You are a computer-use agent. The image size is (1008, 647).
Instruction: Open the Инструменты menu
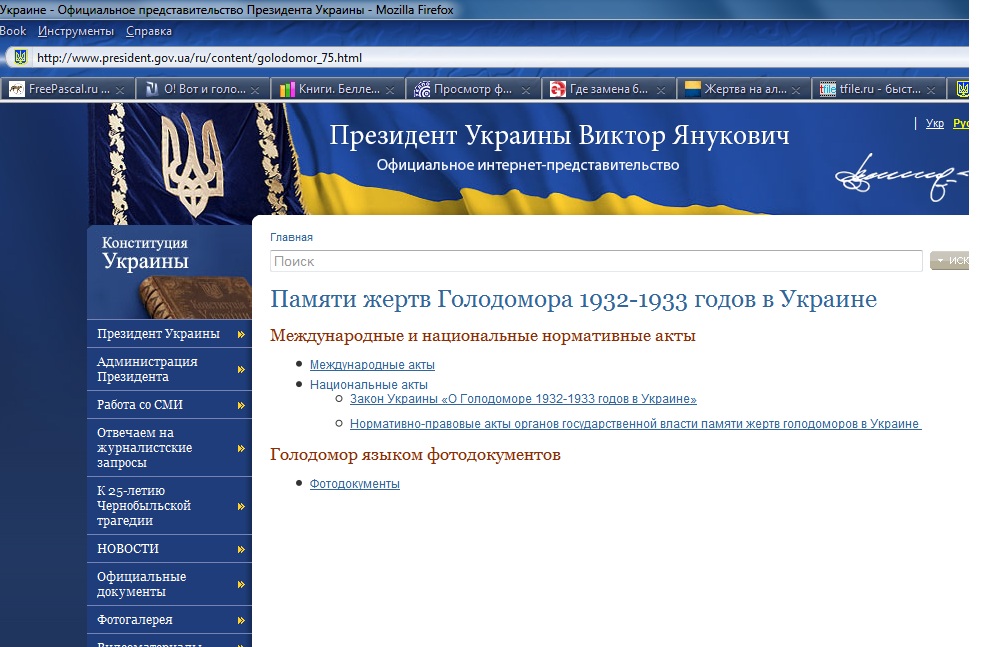click(76, 31)
